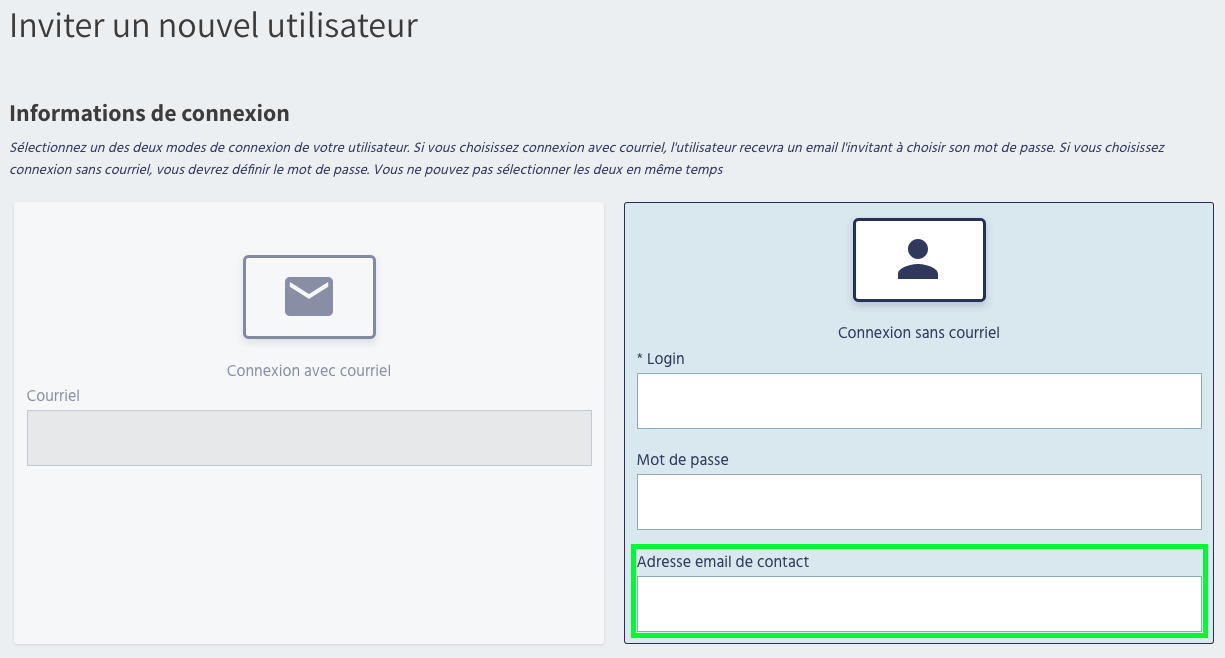Choose the "Connexion avec courriel" mode label
Image resolution: width=1225 pixels, height=658 pixels.
(309, 371)
